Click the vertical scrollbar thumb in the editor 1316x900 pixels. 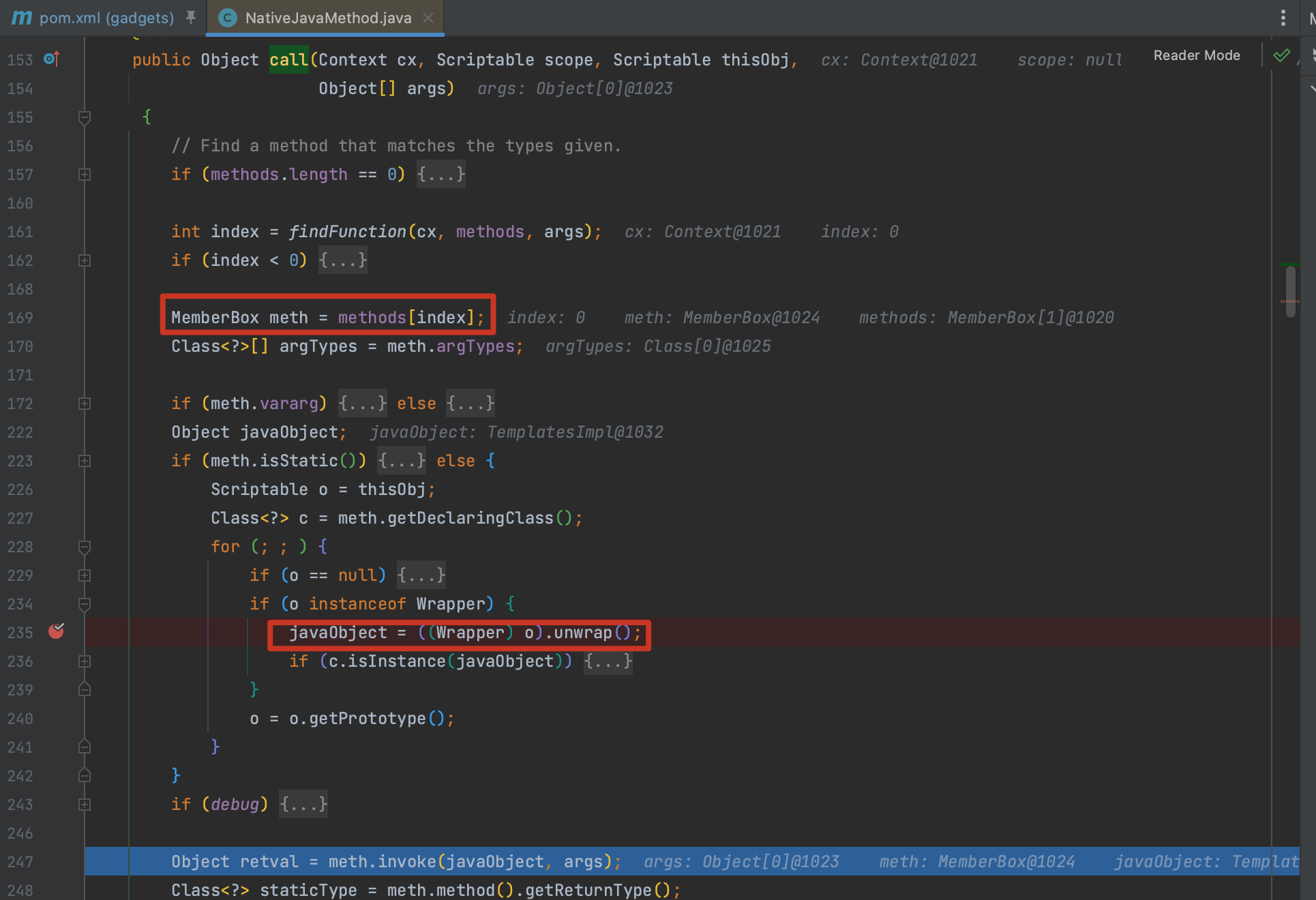(1290, 292)
